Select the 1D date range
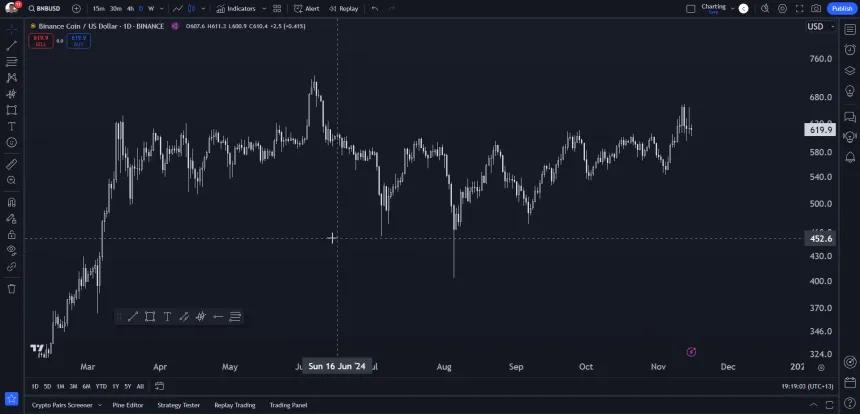This screenshot has height=414, width=860. click(x=35, y=387)
